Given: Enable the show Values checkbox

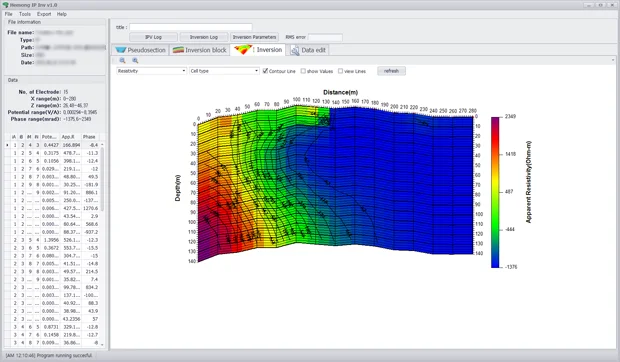Looking at the screenshot, I should click(x=303, y=71).
